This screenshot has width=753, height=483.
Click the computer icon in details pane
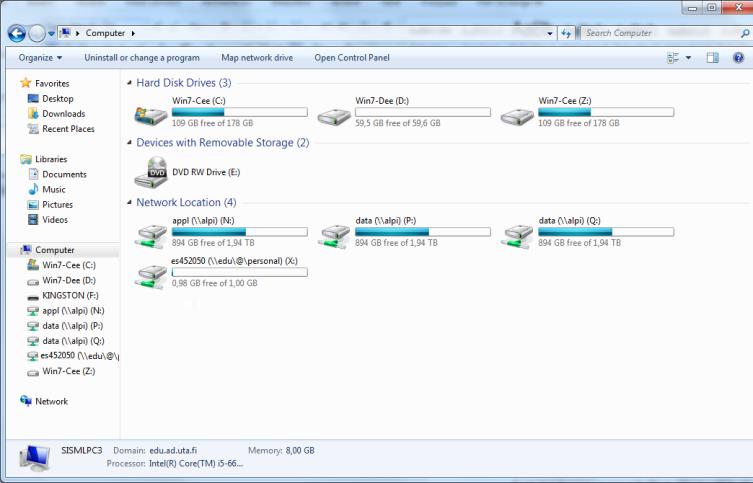click(35, 458)
